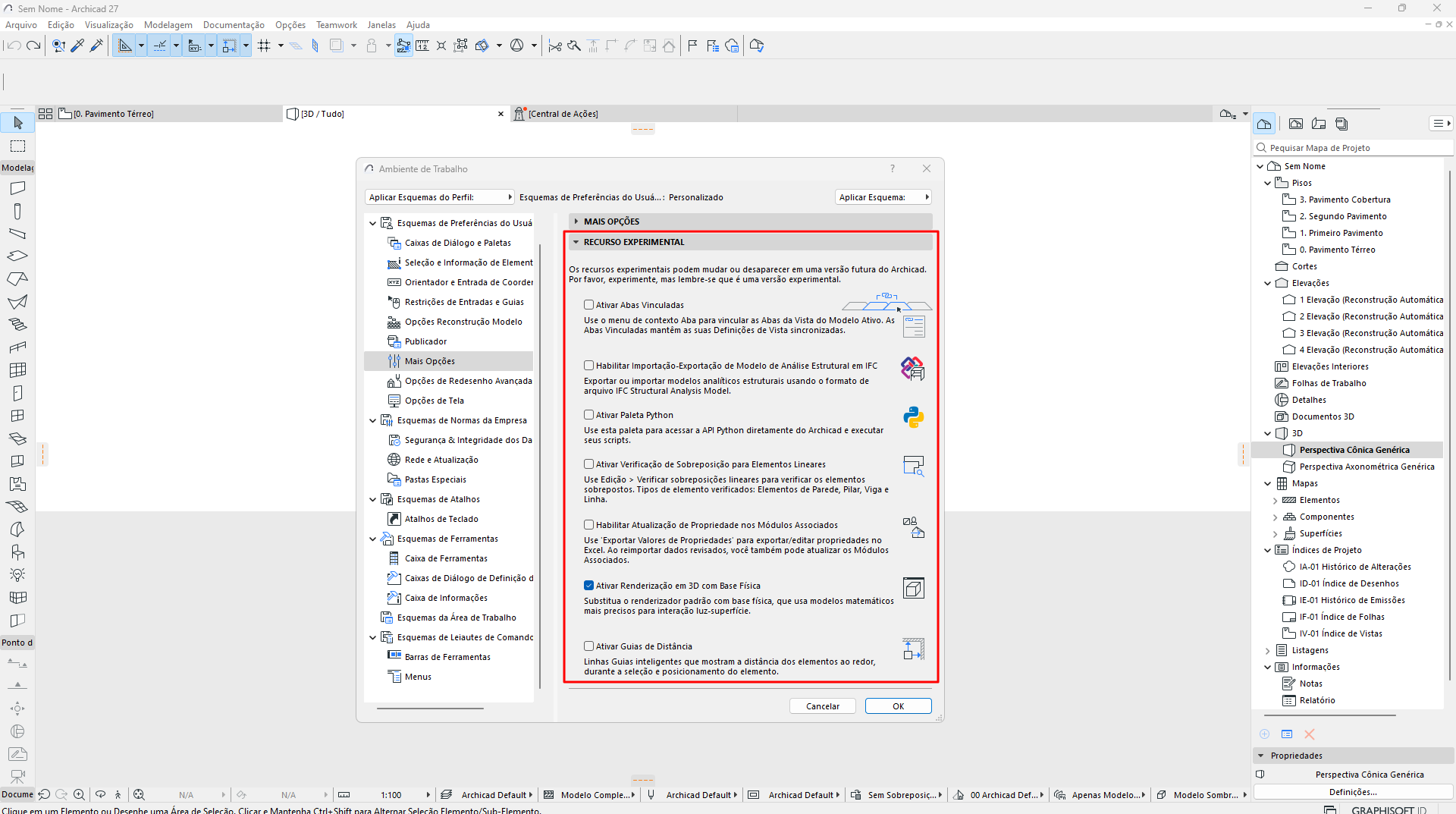Click the zoom in magnifier in status bar

coord(79,794)
